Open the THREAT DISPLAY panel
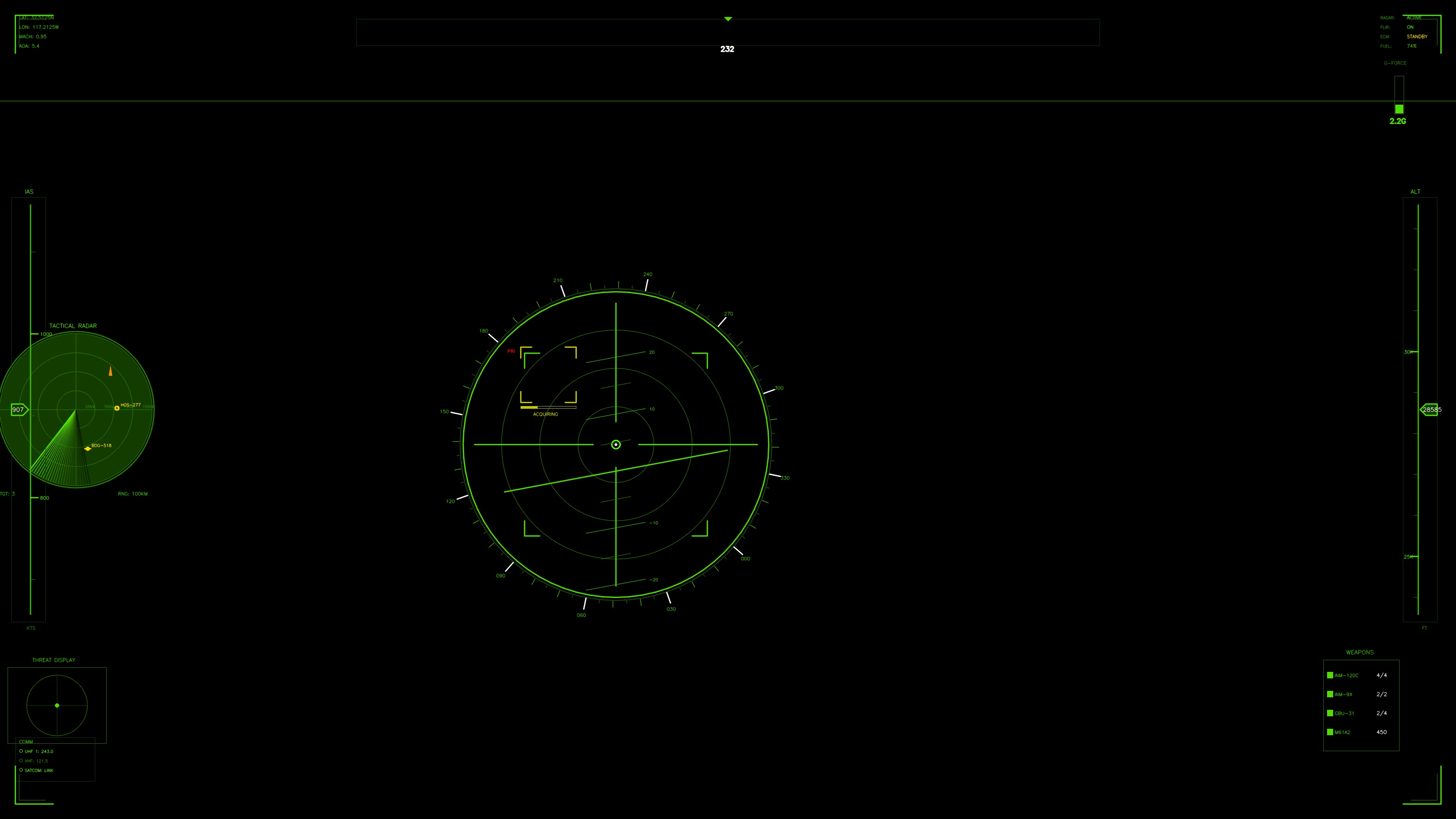This screenshot has width=1456, height=819. pos(54,660)
